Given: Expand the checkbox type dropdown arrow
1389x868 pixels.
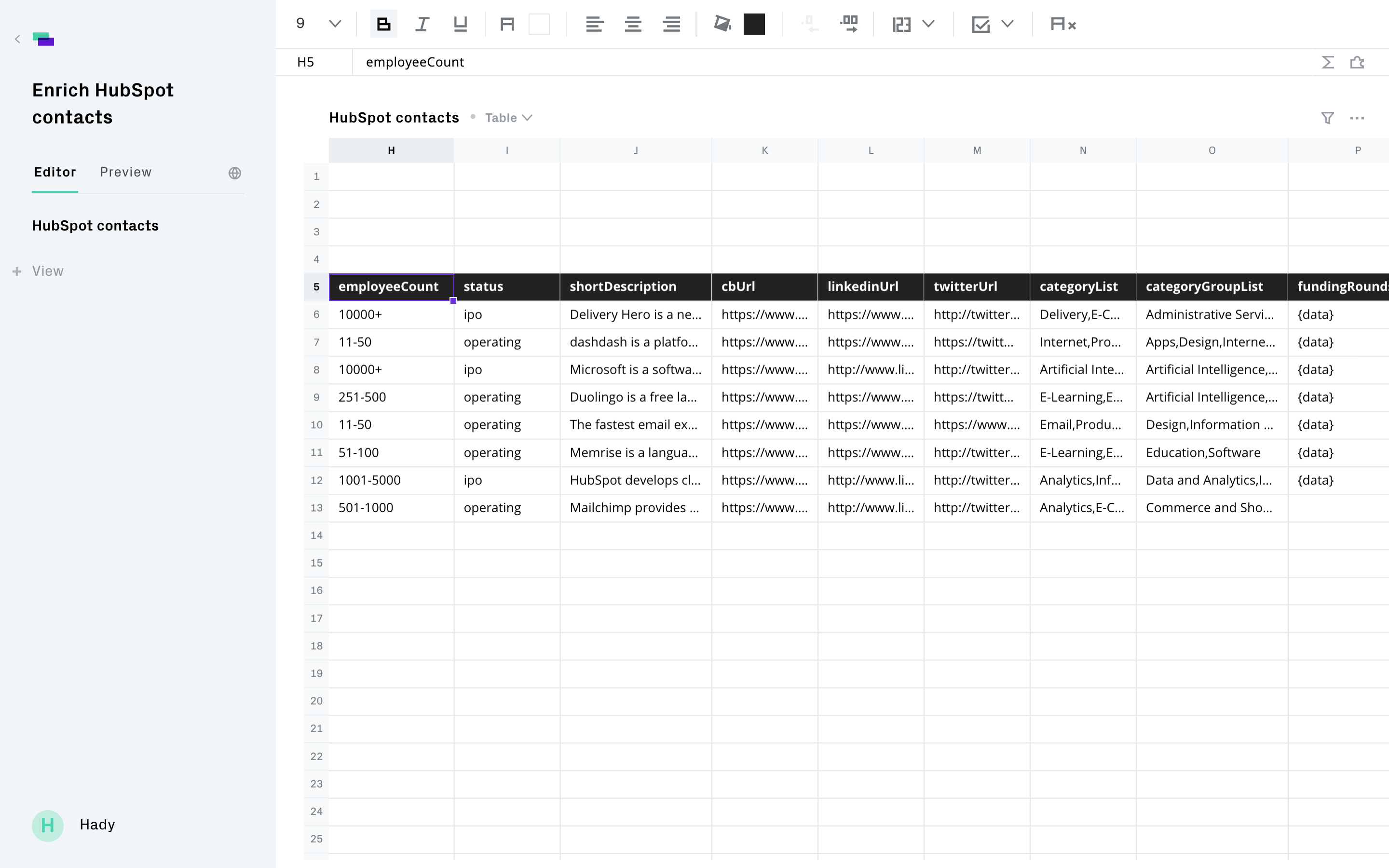Looking at the screenshot, I should click(1008, 24).
